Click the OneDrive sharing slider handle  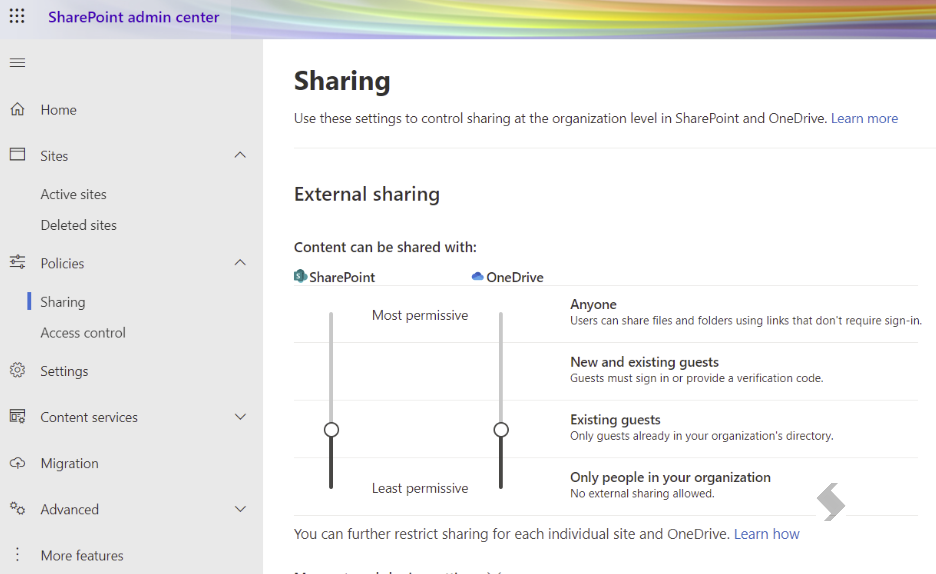[x=501, y=430]
